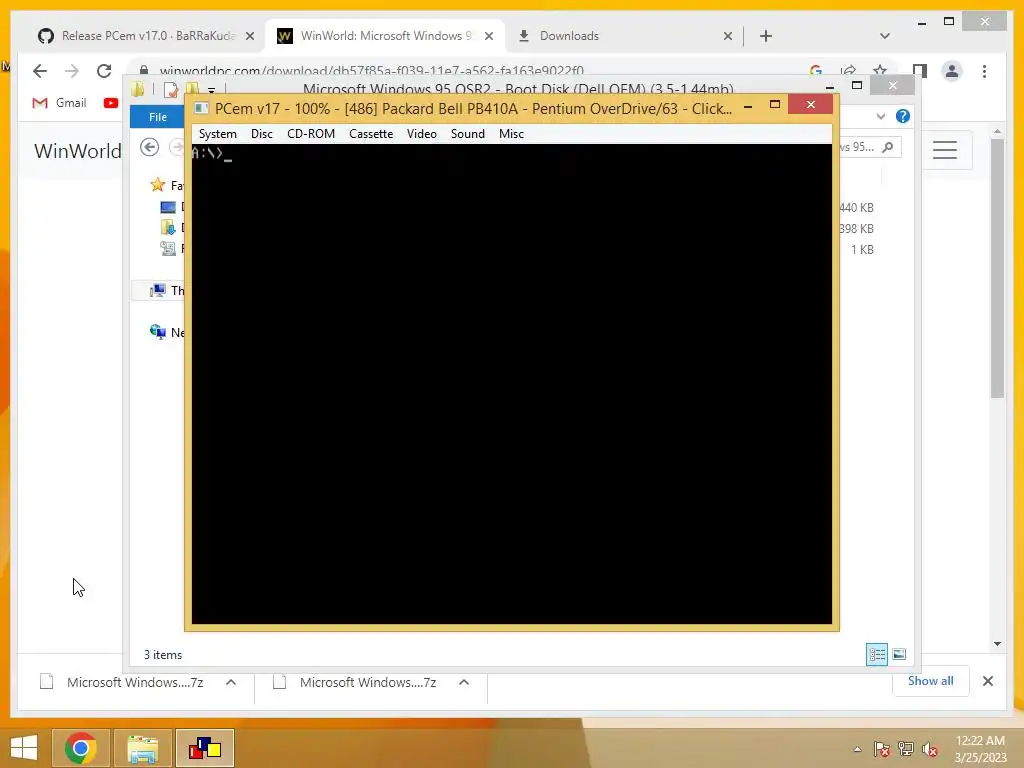Expand the Chrome tab search chevron
The width and height of the screenshot is (1024, 768).
pos(884,36)
